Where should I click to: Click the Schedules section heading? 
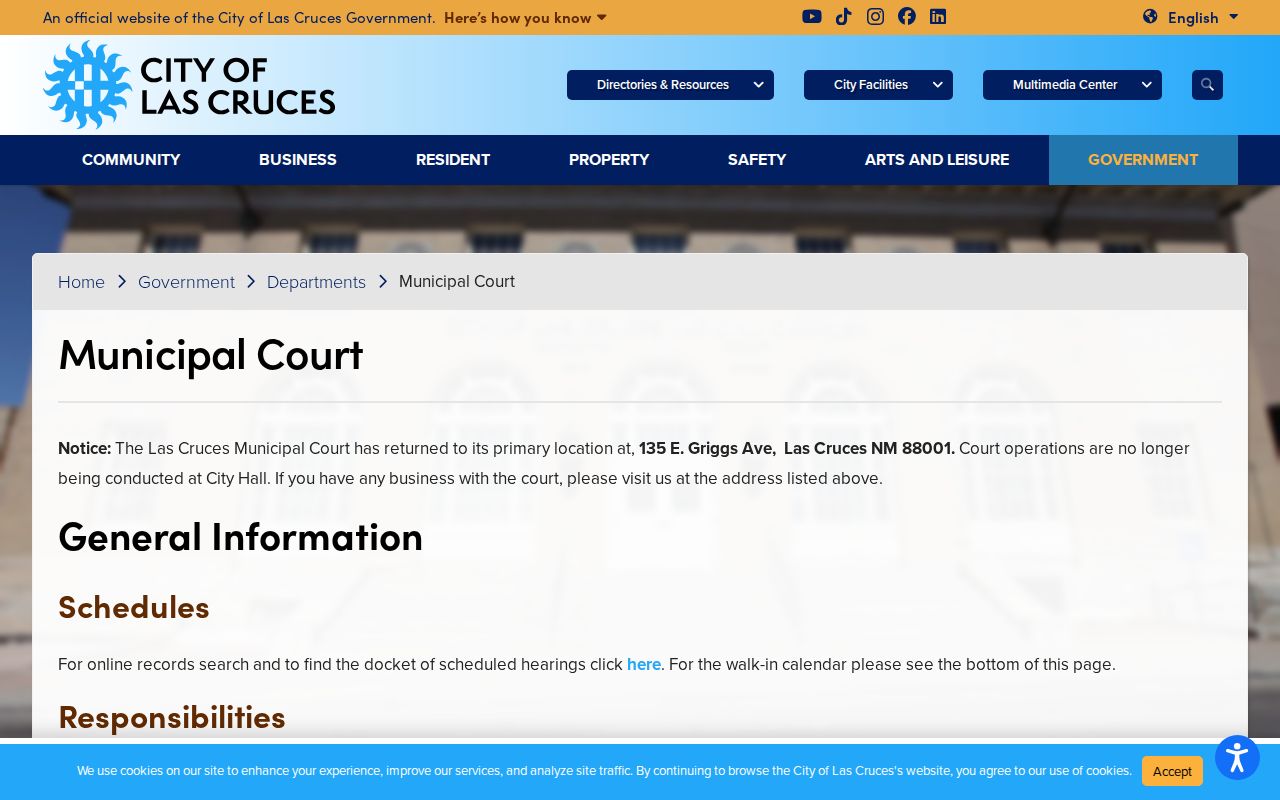point(134,607)
